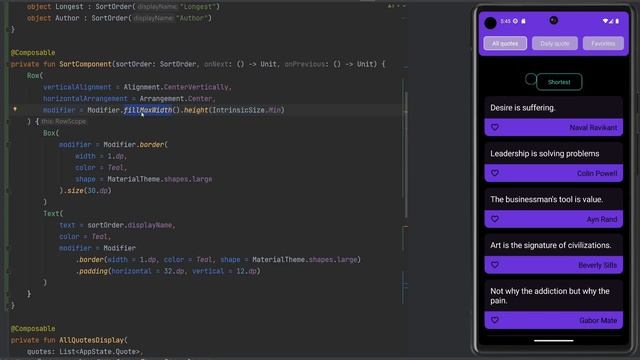Click the '.padding' modifier line
640x360 pixels.
point(168,271)
